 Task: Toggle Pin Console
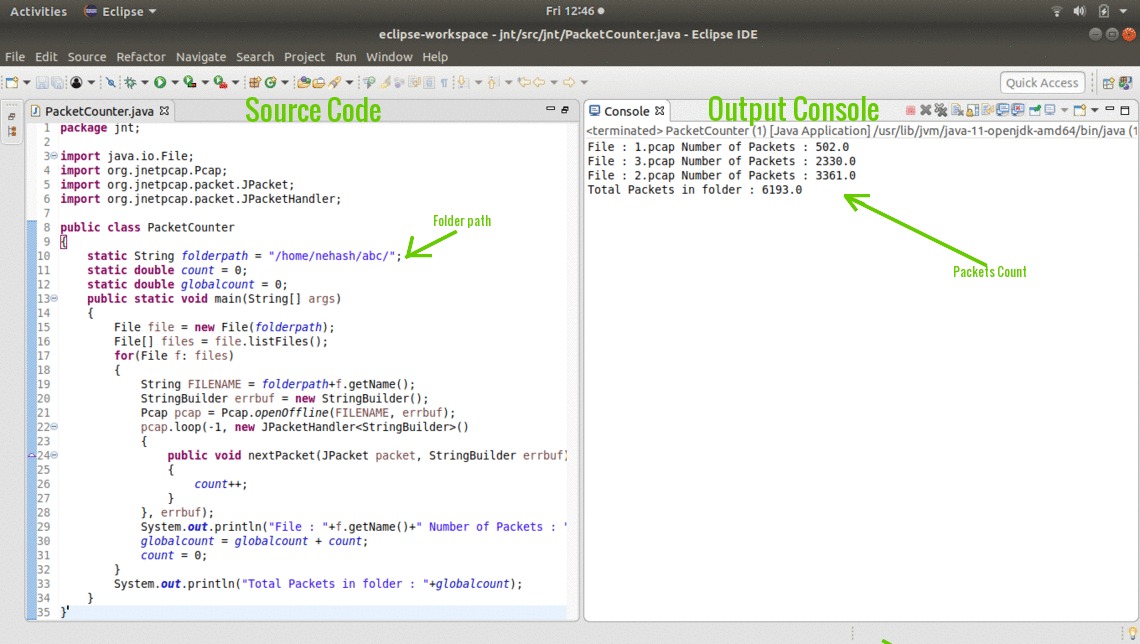click(1036, 111)
